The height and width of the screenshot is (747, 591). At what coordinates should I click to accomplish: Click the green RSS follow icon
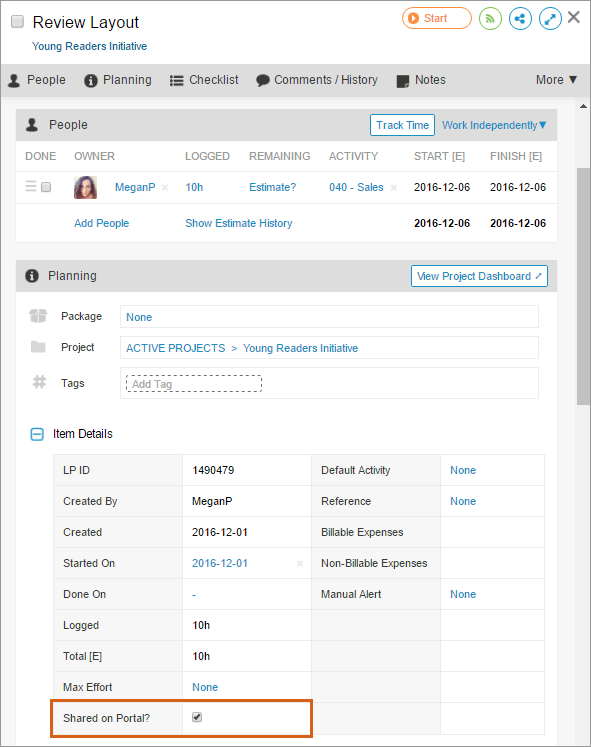[x=490, y=19]
